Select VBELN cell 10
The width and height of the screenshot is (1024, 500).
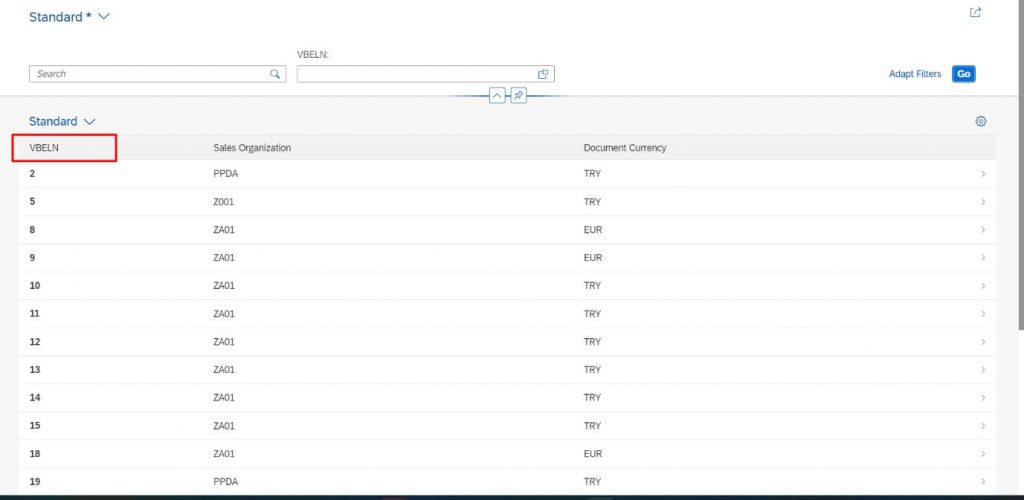35,286
